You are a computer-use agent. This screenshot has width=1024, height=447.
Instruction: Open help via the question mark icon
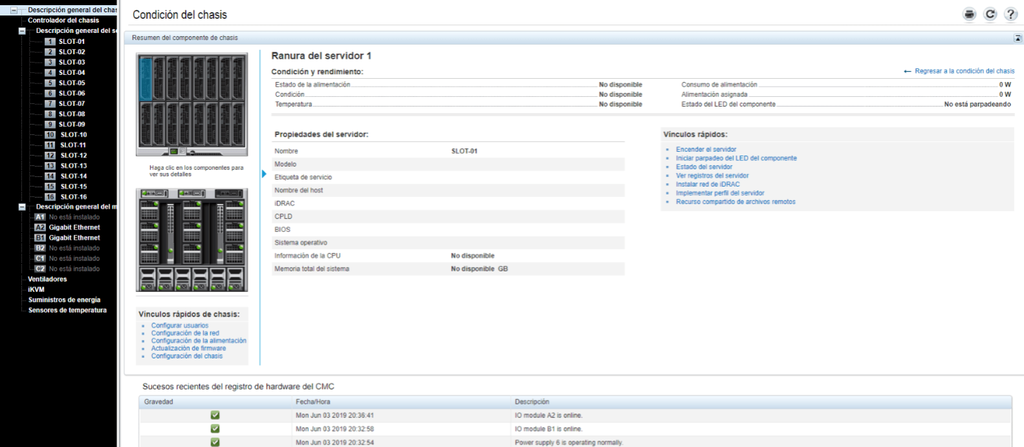click(1011, 14)
